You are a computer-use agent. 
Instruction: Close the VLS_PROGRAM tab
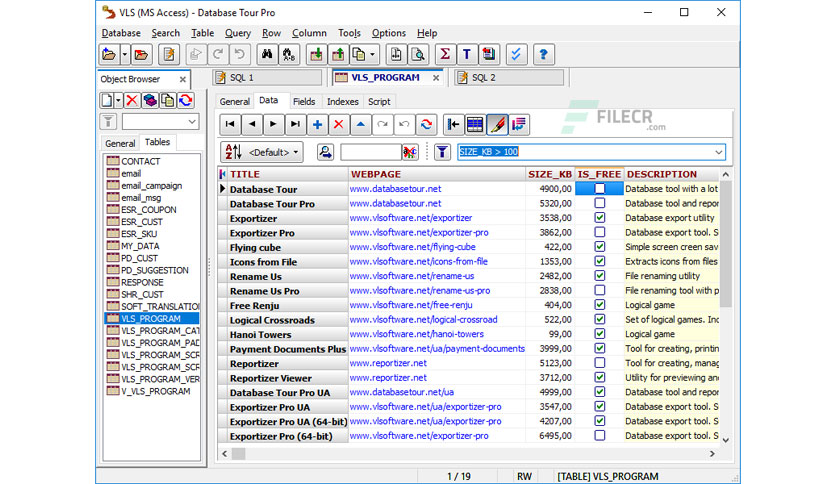436,78
